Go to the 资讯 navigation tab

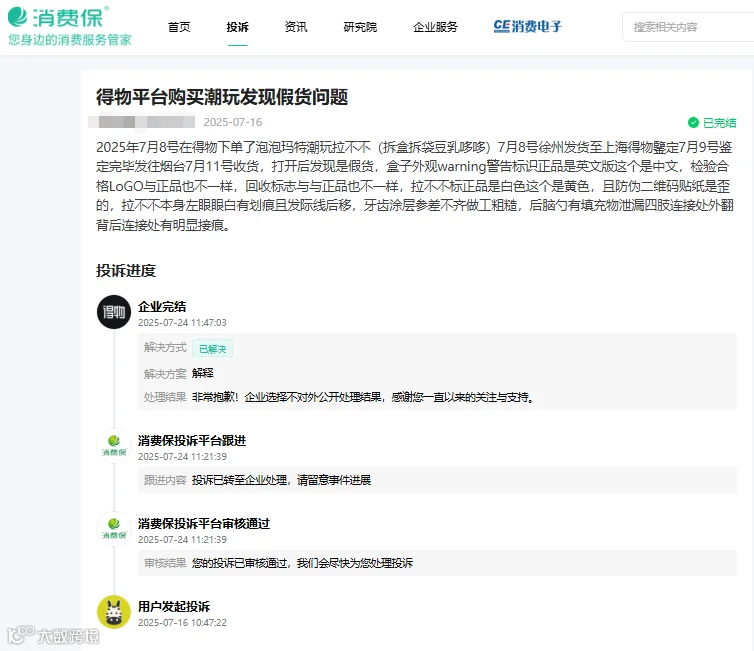[x=296, y=27]
